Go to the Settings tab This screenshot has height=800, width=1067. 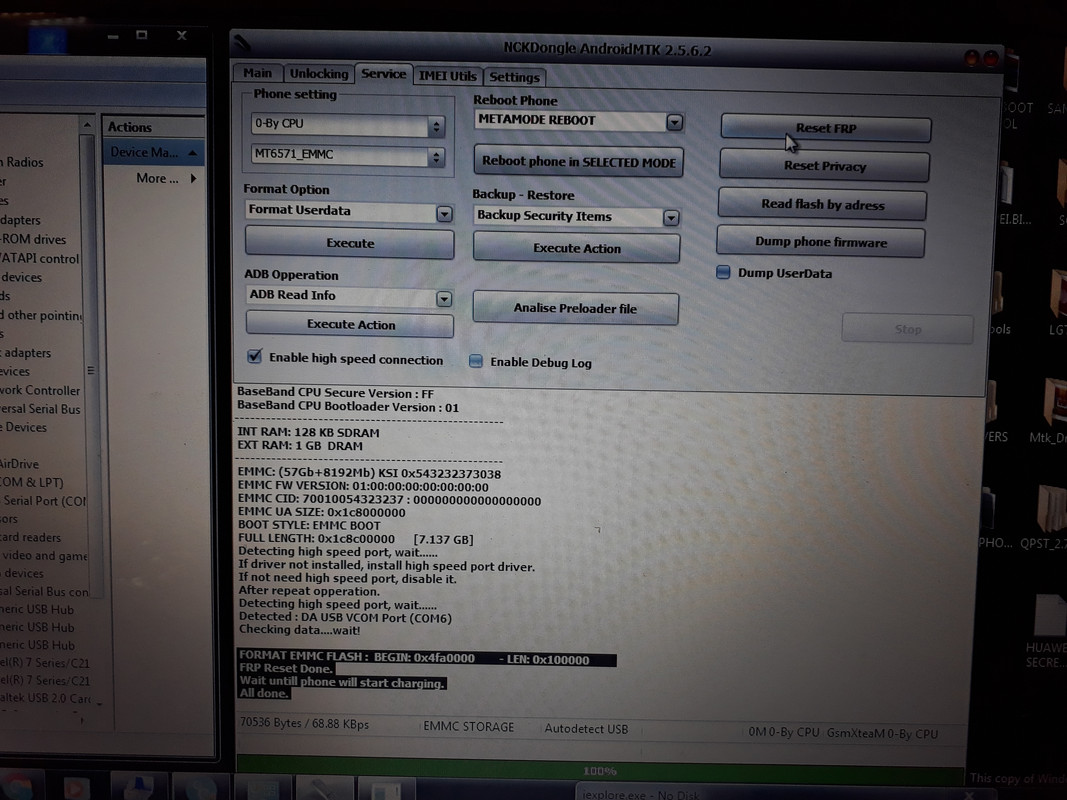tap(514, 78)
